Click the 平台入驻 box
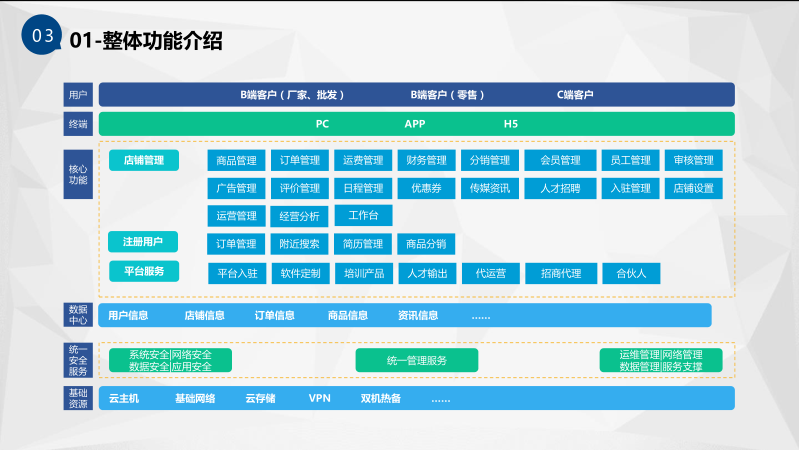Image resolution: width=800 pixels, height=450 pixels. click(237, 273)
